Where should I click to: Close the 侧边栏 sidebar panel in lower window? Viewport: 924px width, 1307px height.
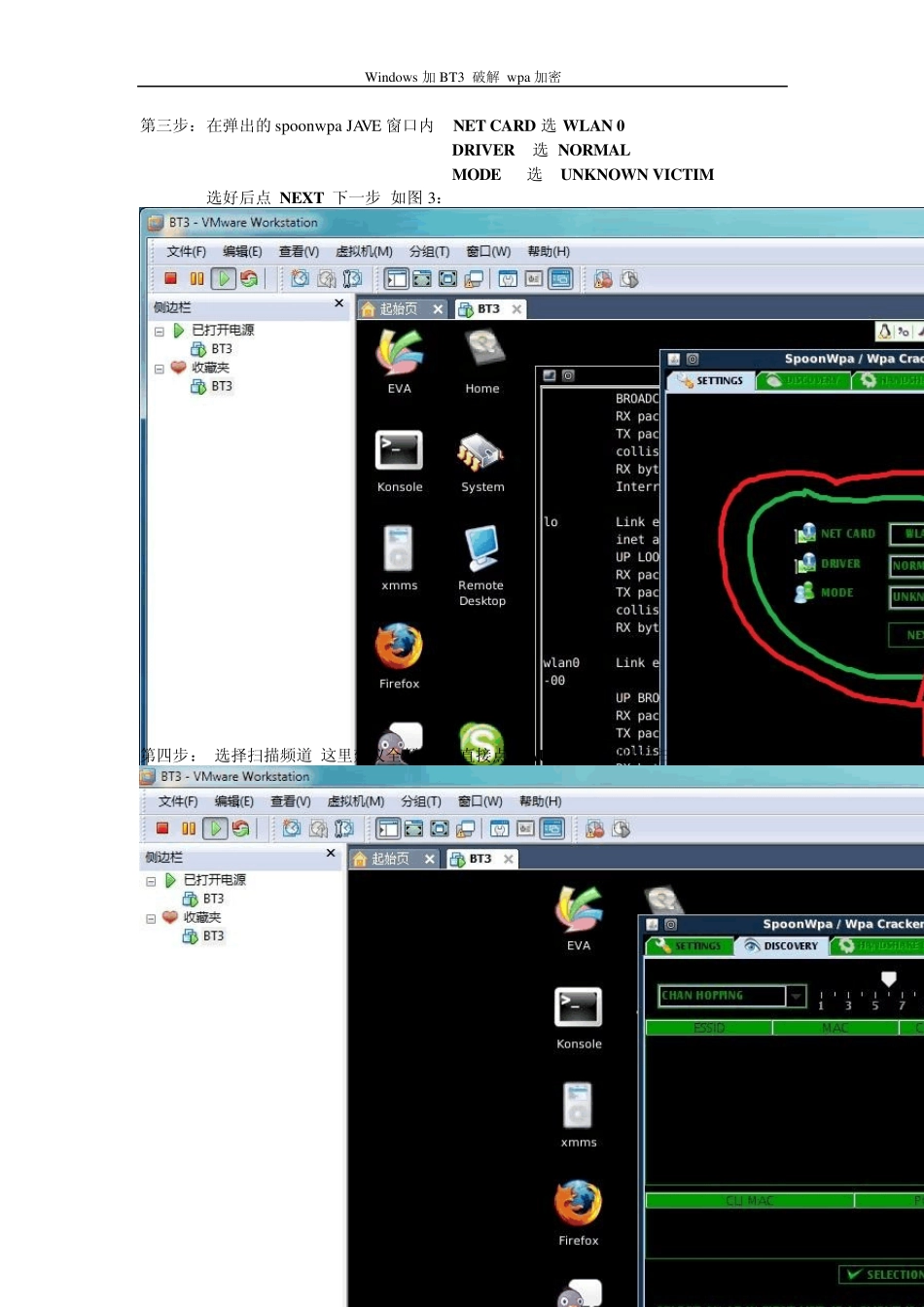(x=331, y=853)
